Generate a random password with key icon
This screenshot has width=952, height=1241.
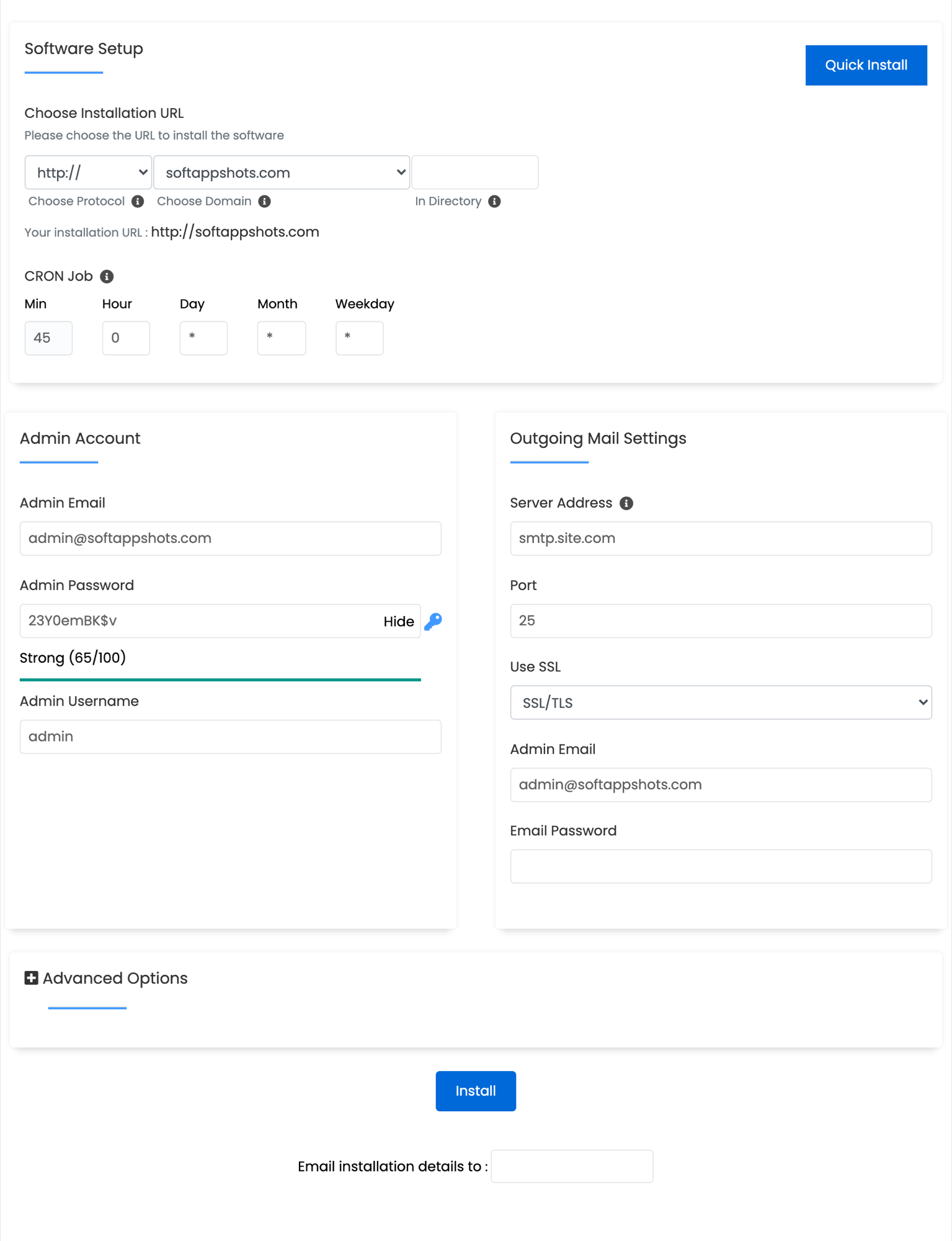(x=433, y=621)
